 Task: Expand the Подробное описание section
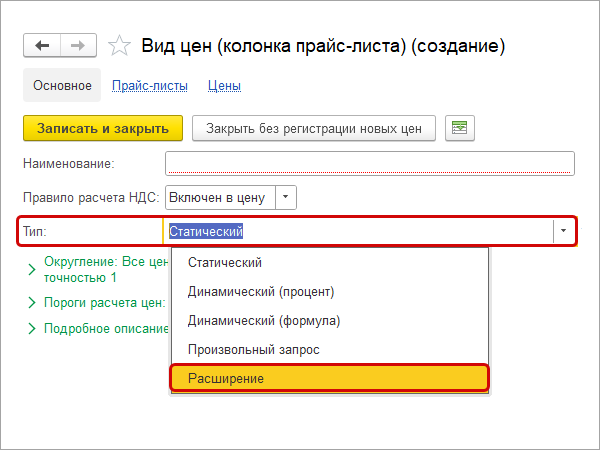[33, 328]
